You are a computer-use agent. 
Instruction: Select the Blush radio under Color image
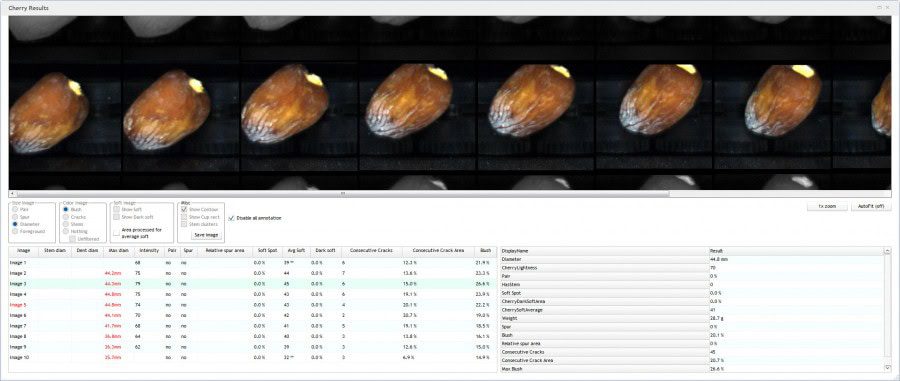[x=66, y=209]
